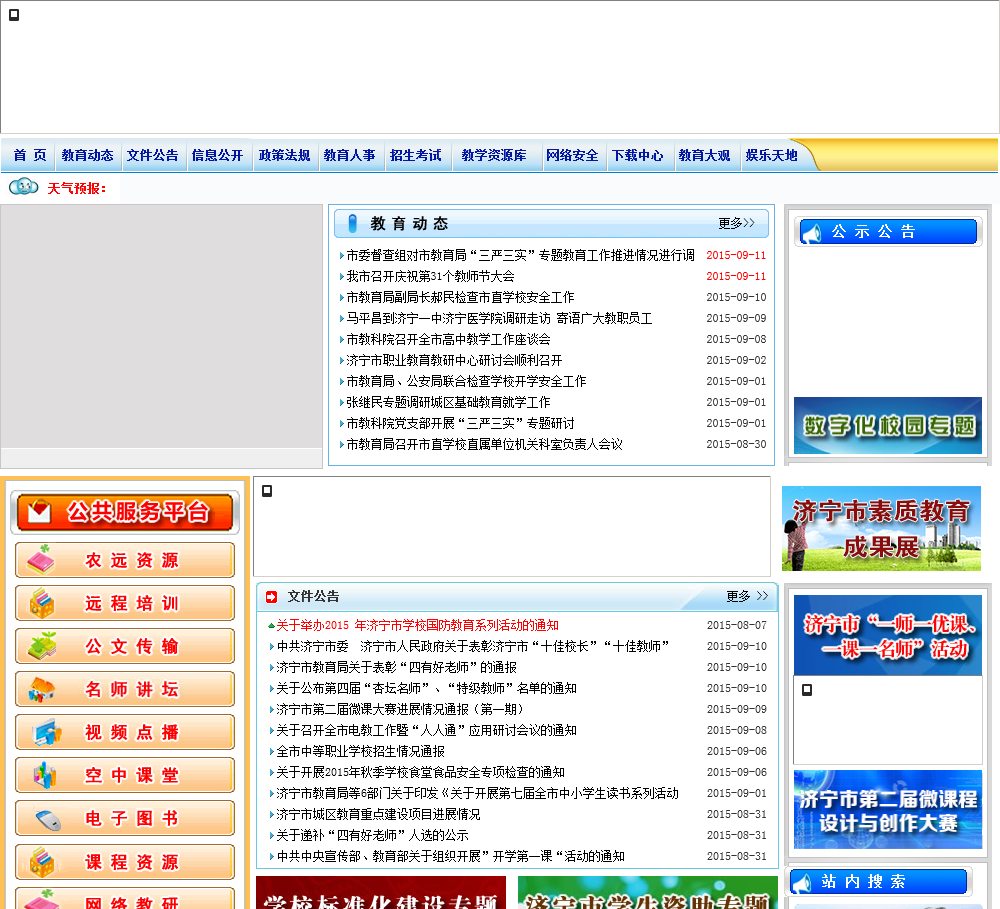Open news 济宁市职业教育教研中心研讨会顺利召开

(454, 360)
